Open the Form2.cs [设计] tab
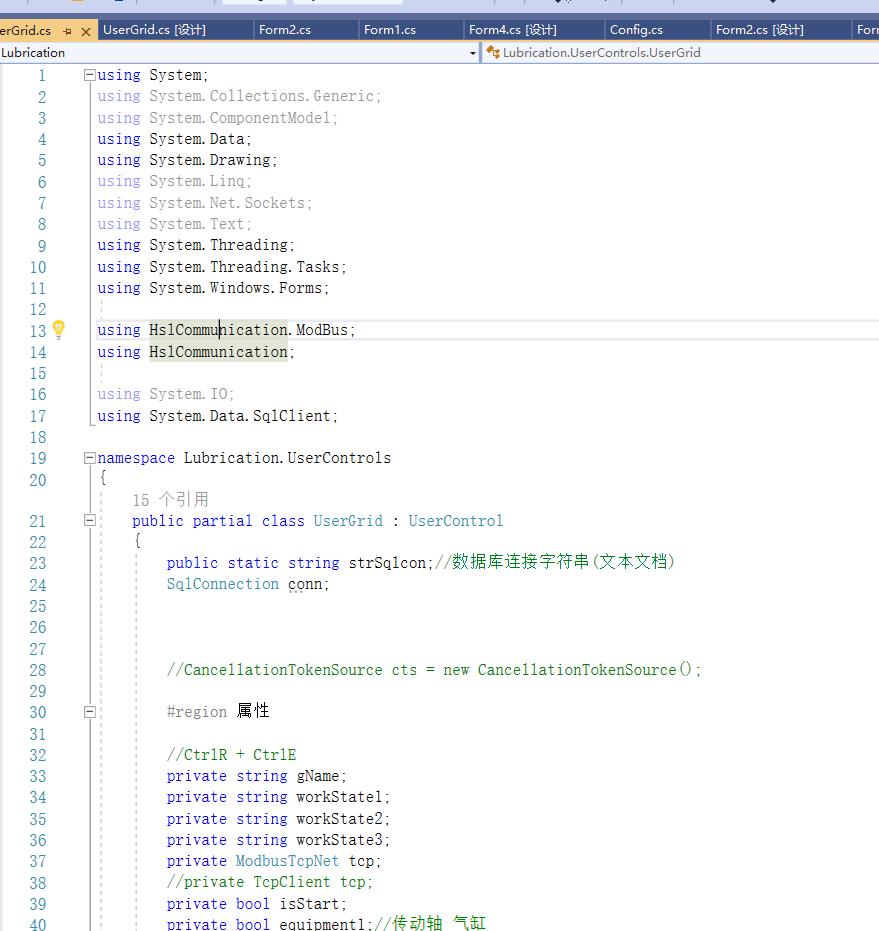 coord(759,30)
